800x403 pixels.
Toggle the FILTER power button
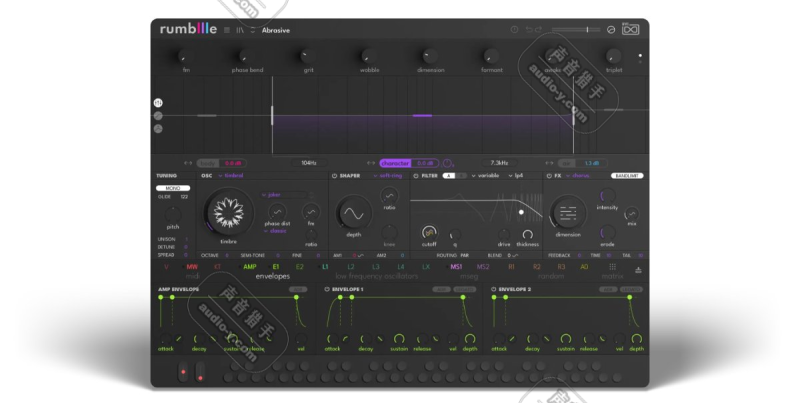pyautogui.click(x=416, y=175)
